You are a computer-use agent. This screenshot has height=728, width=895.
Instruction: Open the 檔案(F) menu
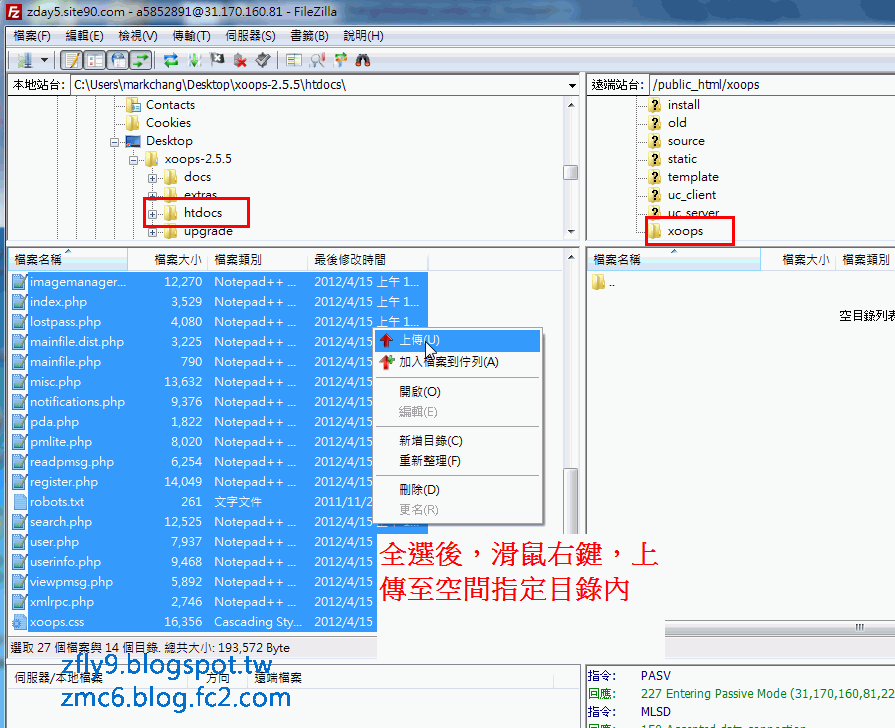32,36
